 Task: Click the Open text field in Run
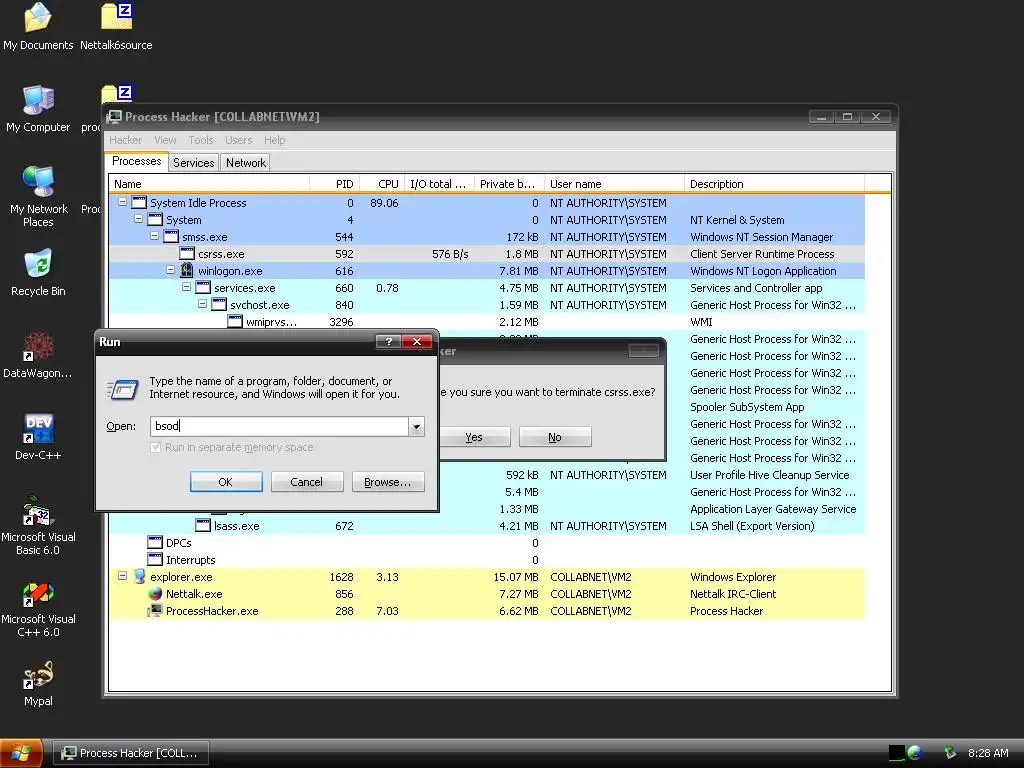click(280, 426)
